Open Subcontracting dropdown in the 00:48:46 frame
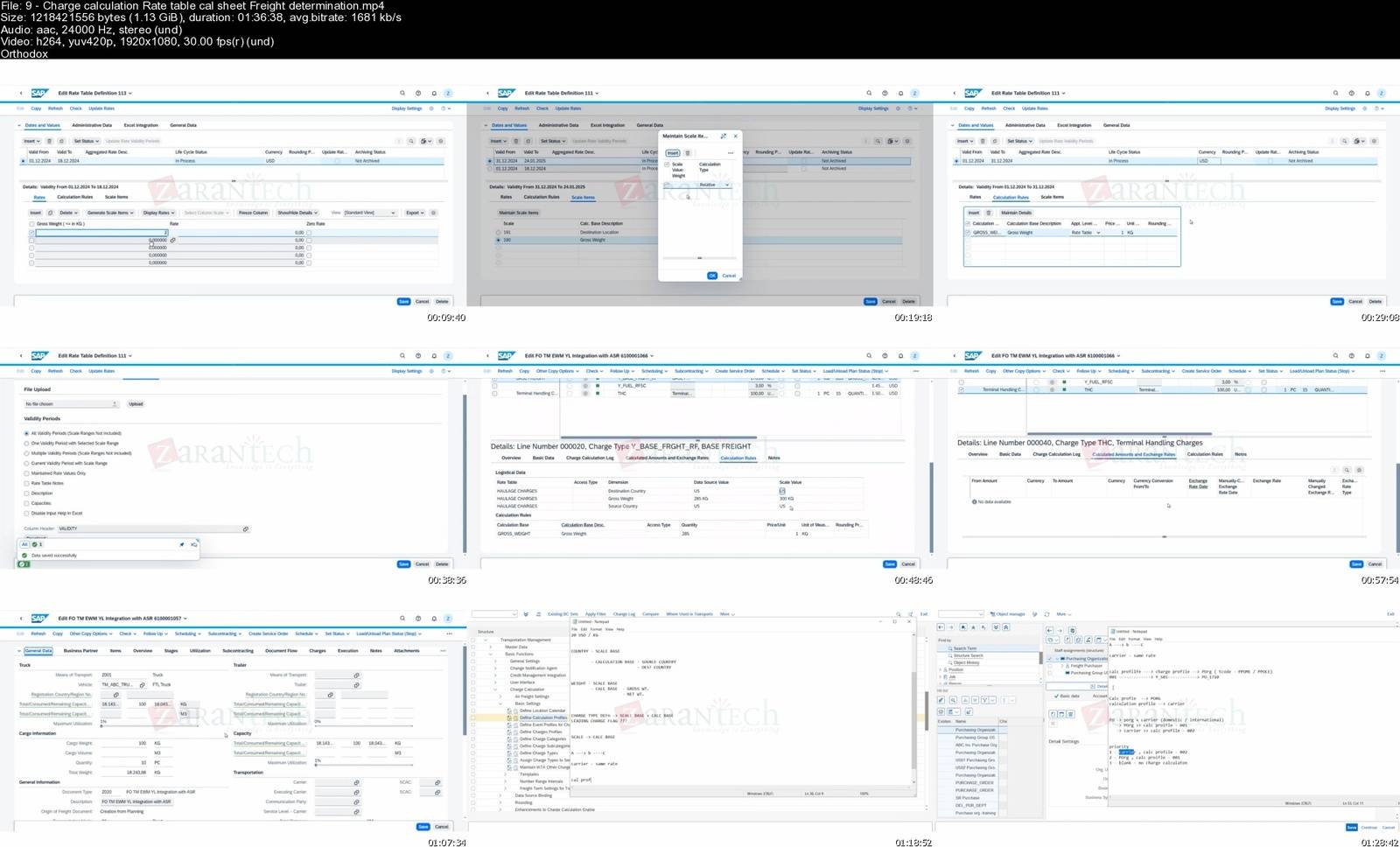Image resolution: width=1400 pixels, height=847 pixels. coord(690,371)
